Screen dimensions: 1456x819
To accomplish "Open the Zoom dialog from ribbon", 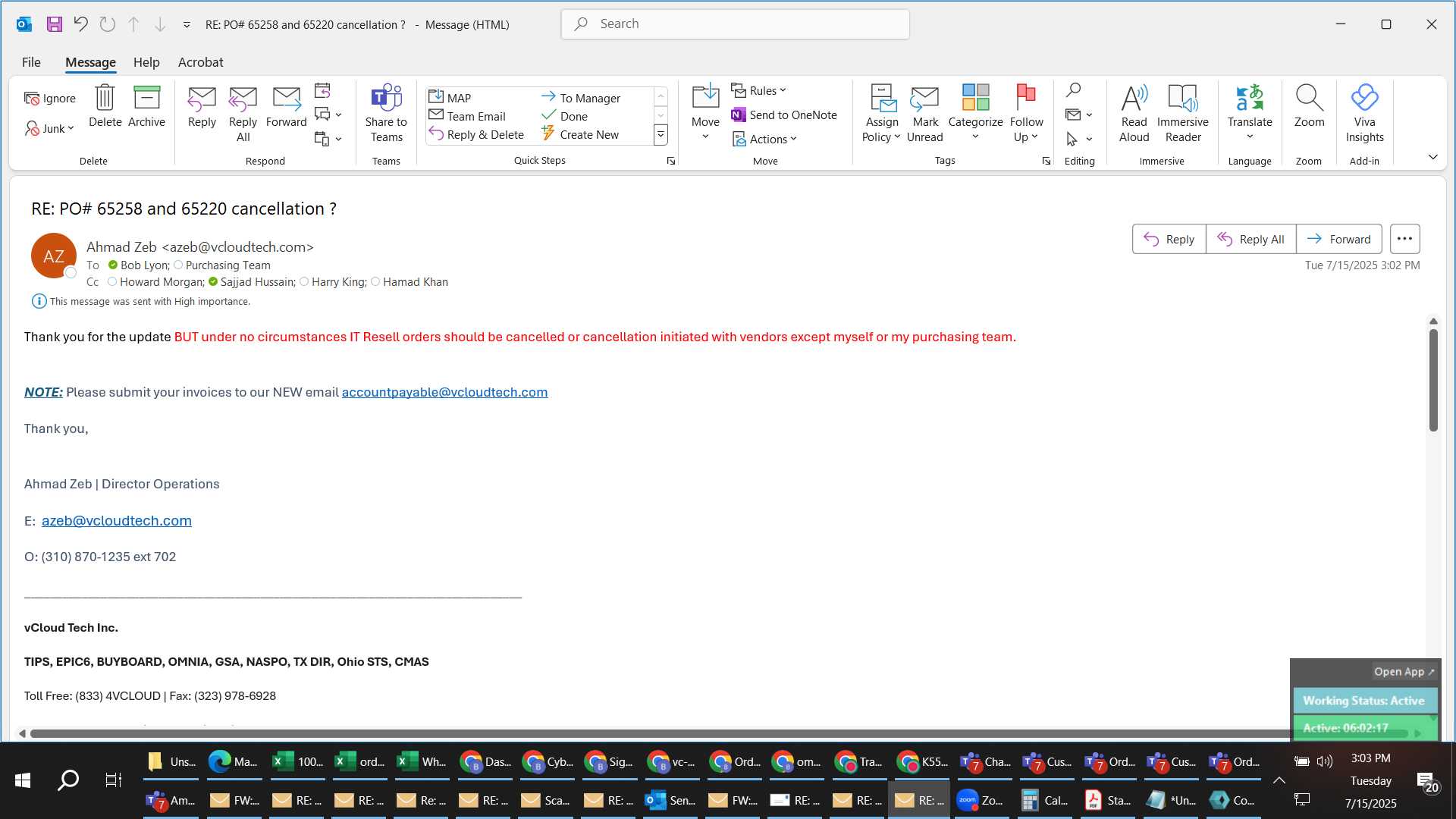I will click(1309, 106).
